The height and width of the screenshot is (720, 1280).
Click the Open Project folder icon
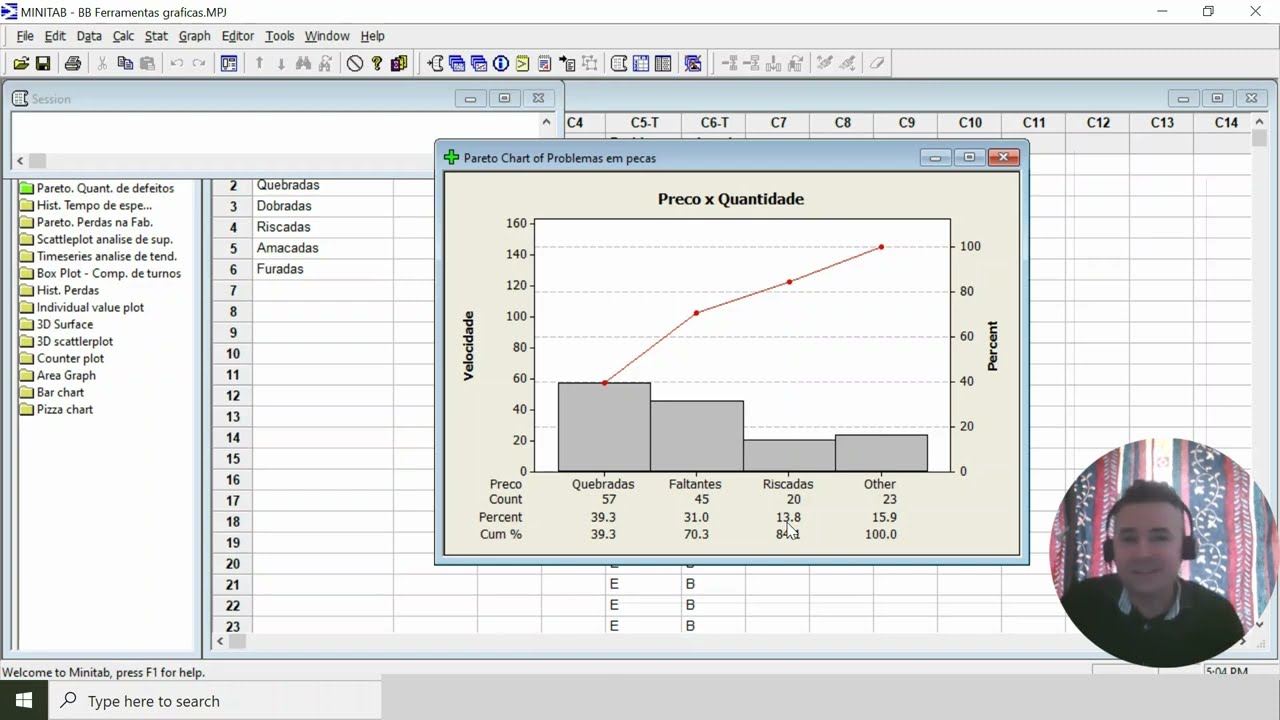pos(21,63)
